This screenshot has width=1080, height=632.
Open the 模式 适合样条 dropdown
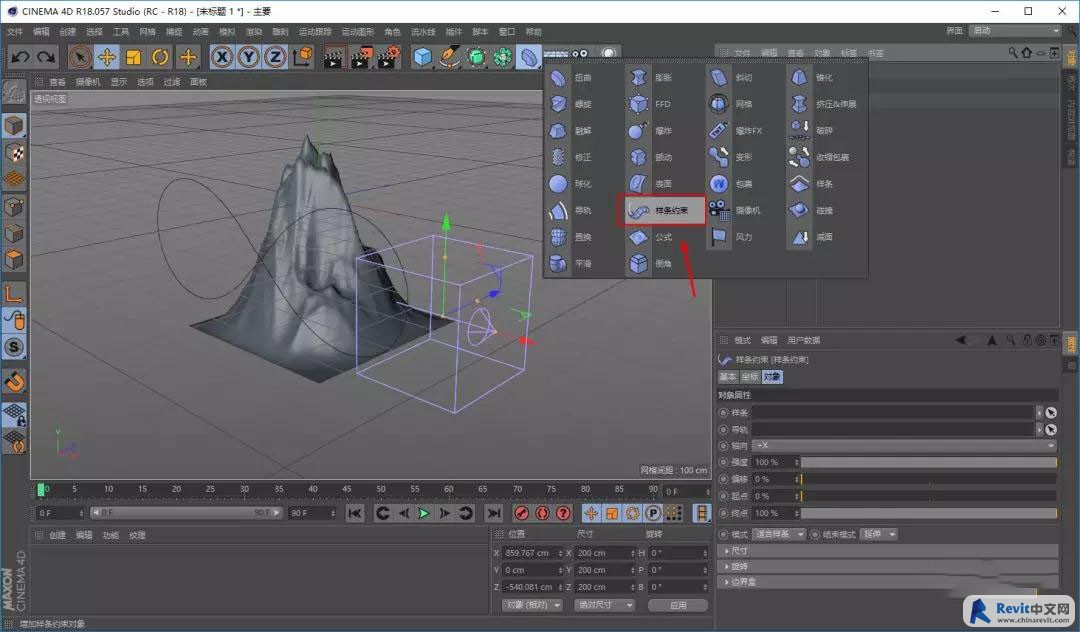779,534
